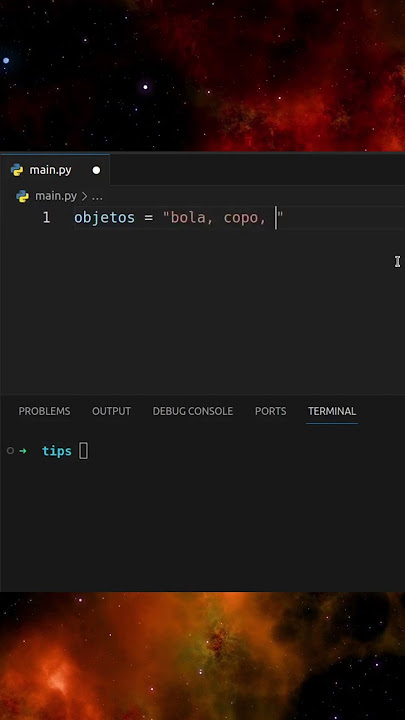The width and height of the screenshot is (405, 720).
Task: Click the green arrow prompt in terminal
Action: pyautogui.click(x=22, y=451)
